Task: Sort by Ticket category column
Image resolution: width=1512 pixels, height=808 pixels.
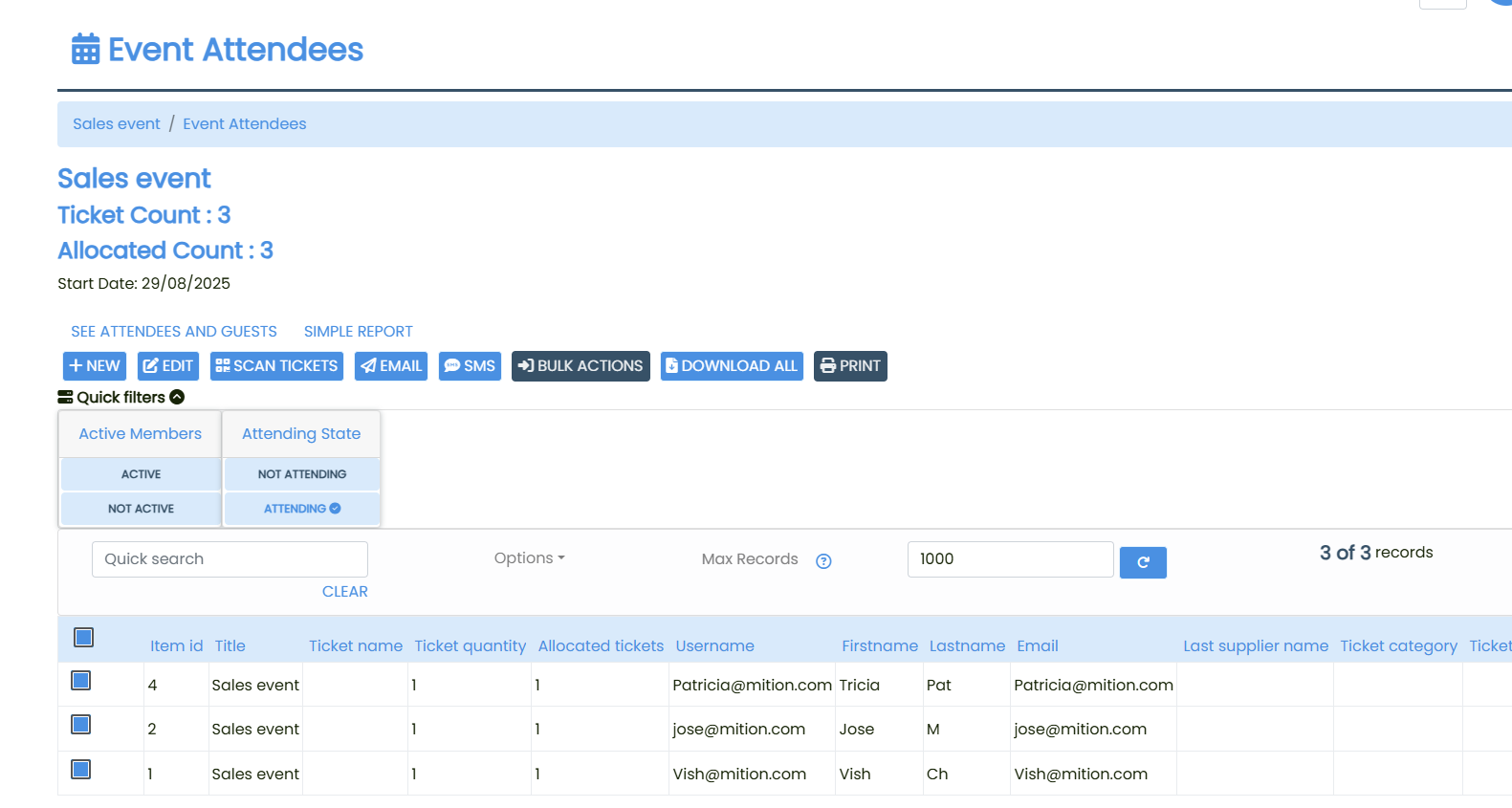Action: coord(1398,646)
